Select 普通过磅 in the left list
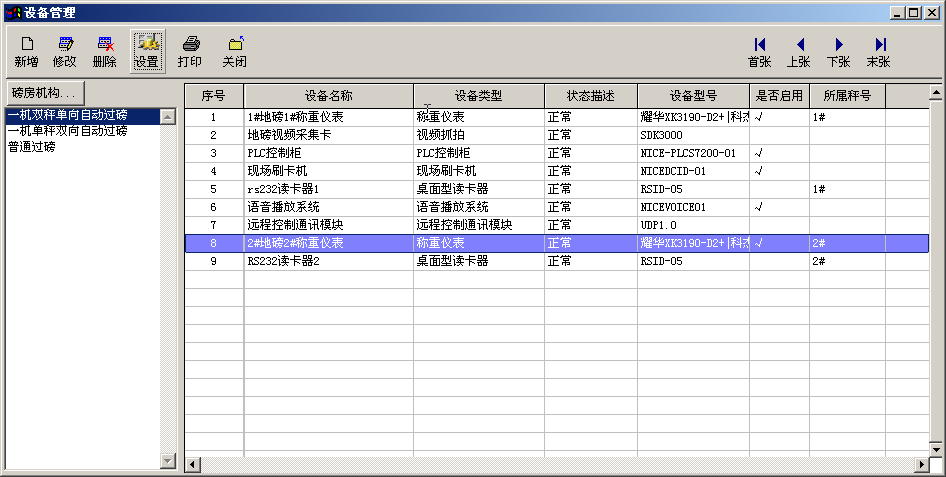 click(x=32, y=146)
